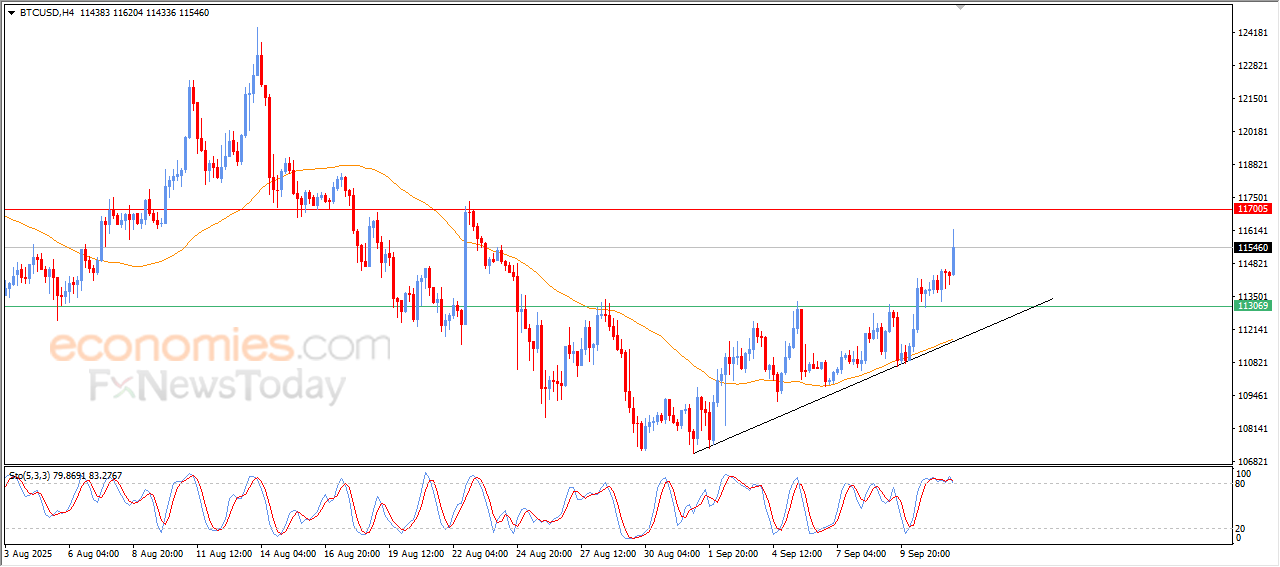Click the stochastic scale level 20
The height and width of the screenshot is (567, 1280).
pos(1242,528)
